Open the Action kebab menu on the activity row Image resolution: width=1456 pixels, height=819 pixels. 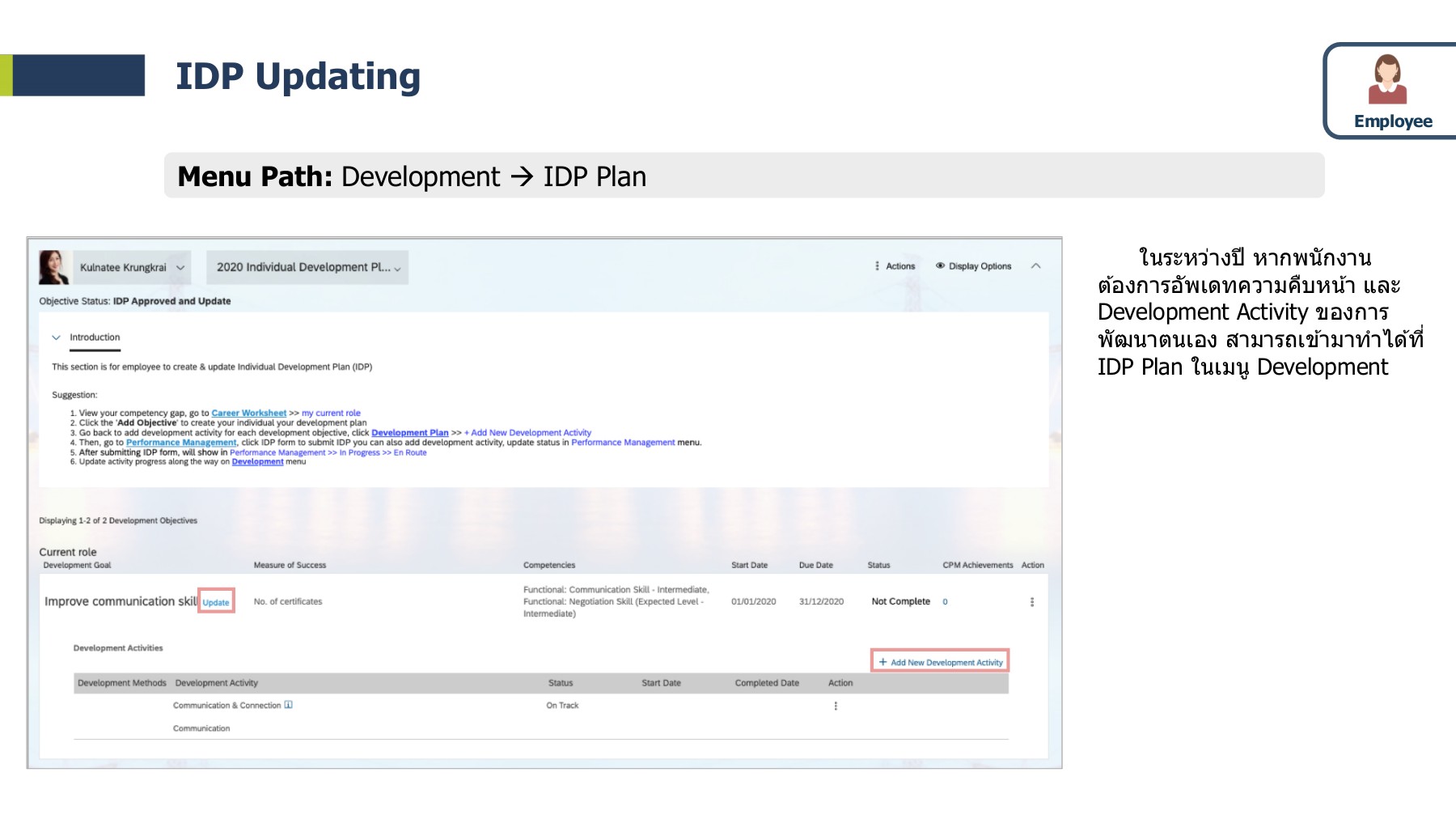837,705
